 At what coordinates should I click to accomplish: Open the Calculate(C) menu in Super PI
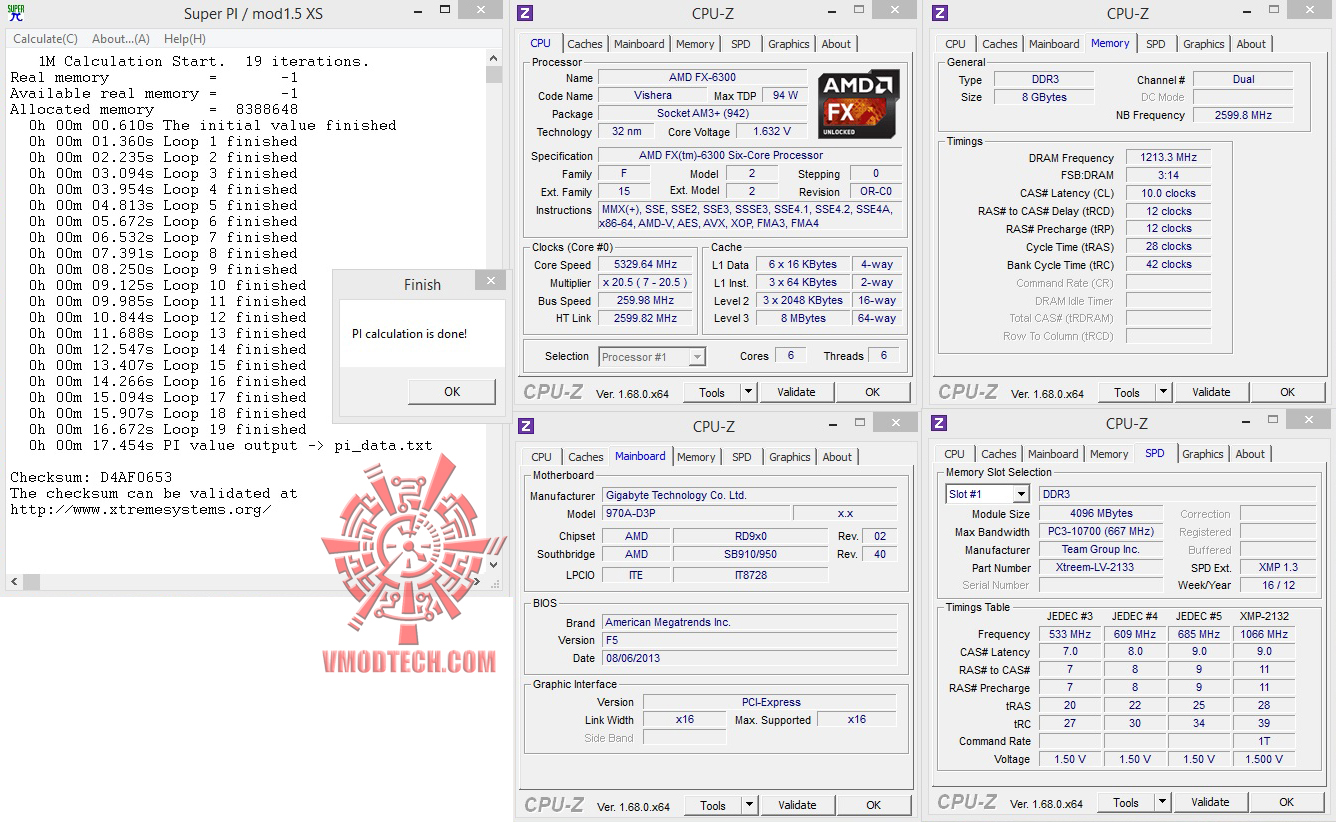45,39
